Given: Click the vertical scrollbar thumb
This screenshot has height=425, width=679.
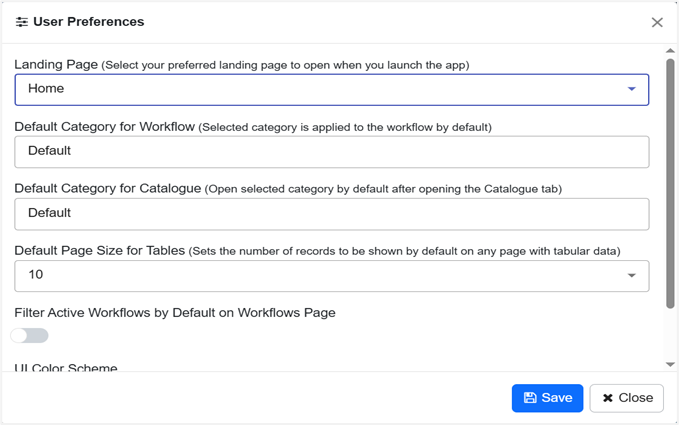Looking at the screenshot, I should [670, 180].
